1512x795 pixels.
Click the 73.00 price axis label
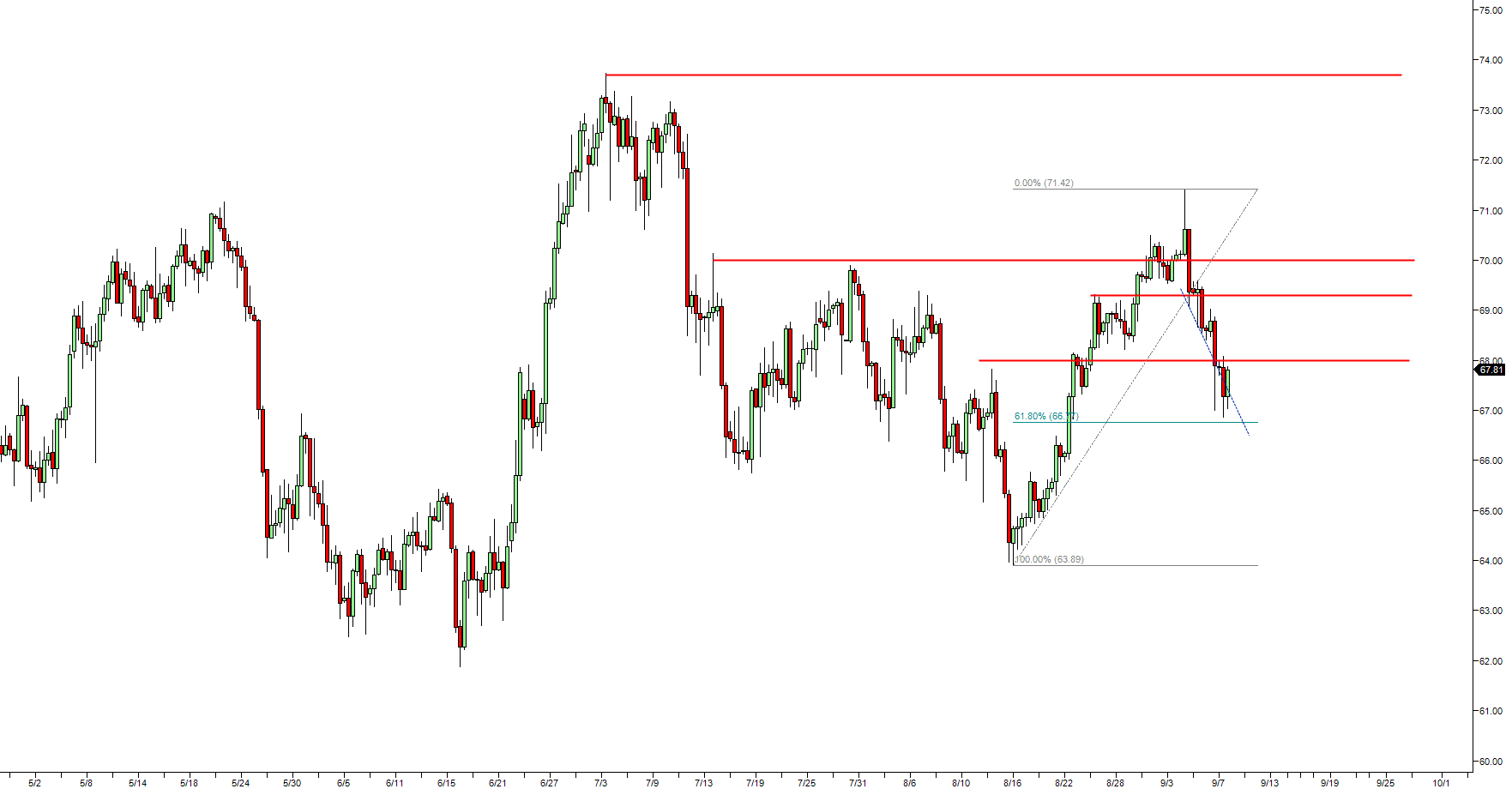coord(1491,111)
